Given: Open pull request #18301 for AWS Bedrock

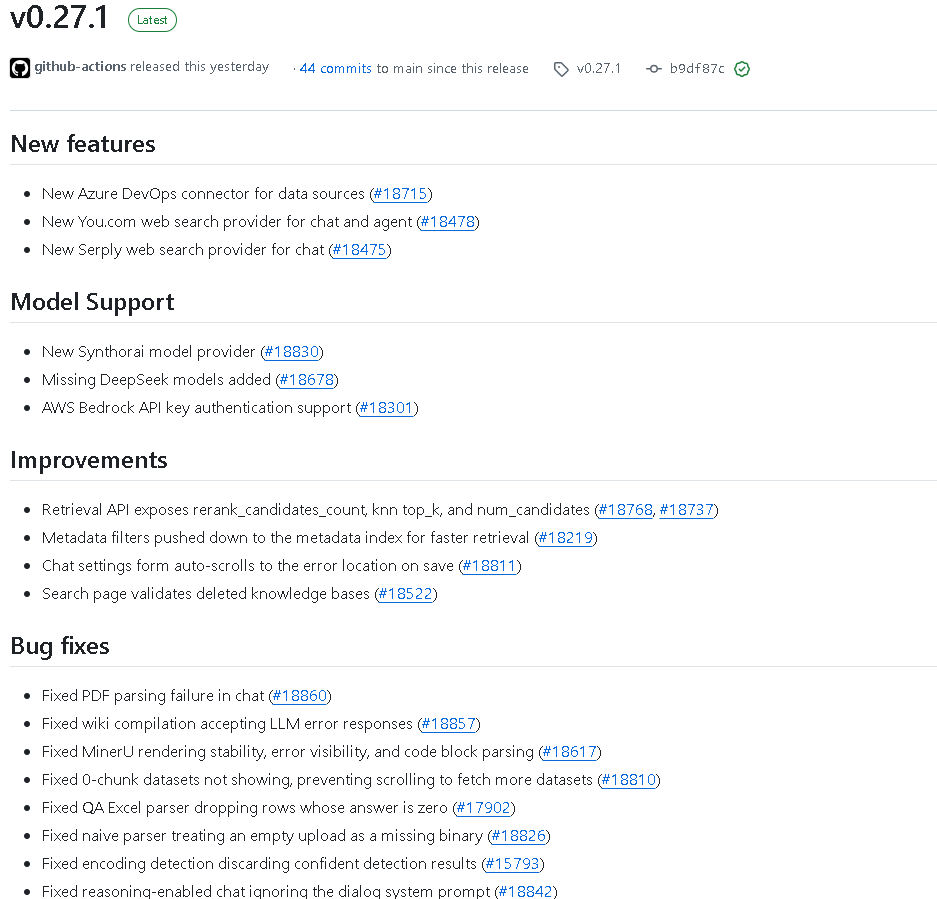Looking at the screenshot, I should (x=387, y=408).
